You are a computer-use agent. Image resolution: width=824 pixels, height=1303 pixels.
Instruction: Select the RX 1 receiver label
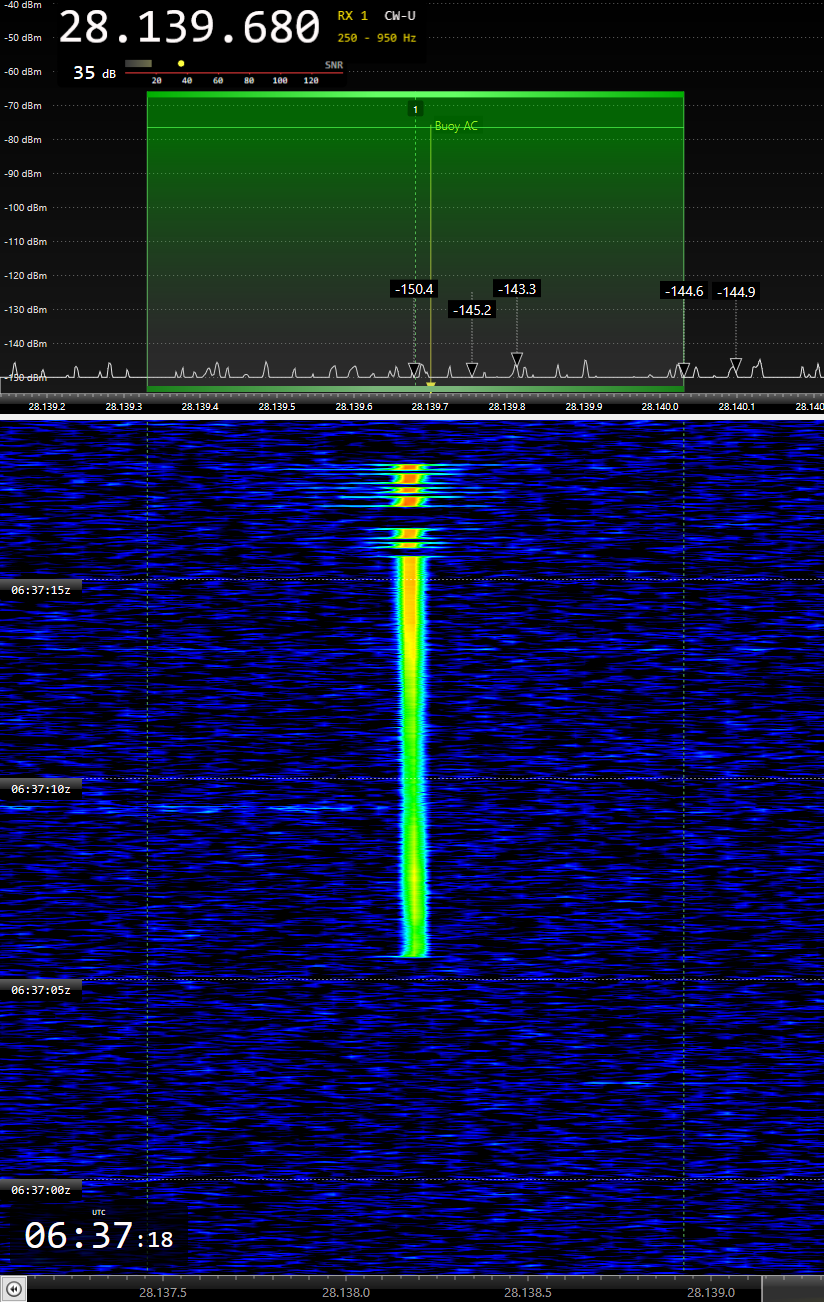click(x=353, y=16)
